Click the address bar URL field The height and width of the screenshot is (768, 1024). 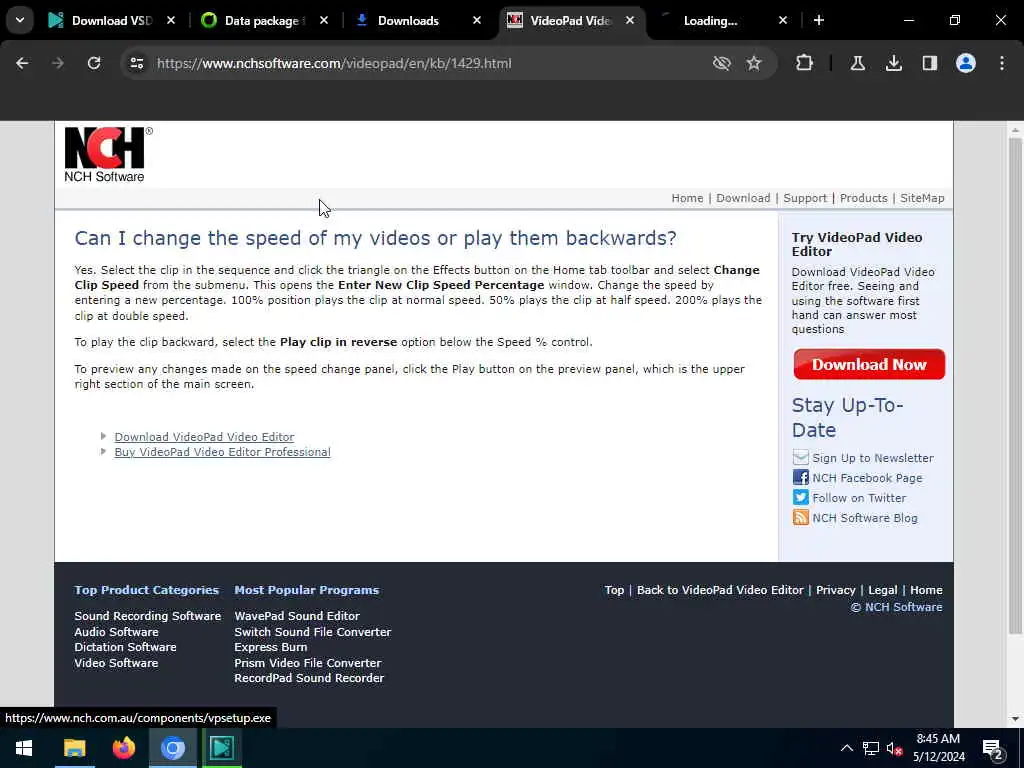pos(418,63)
